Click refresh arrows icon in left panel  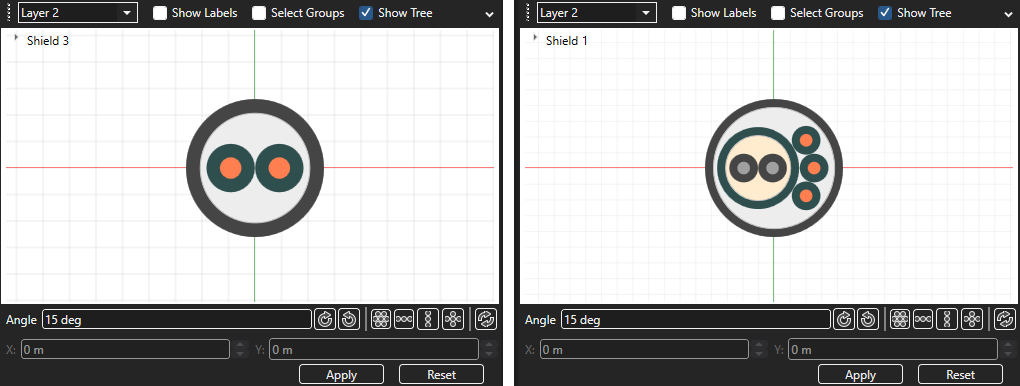click(x=485, y=320)
